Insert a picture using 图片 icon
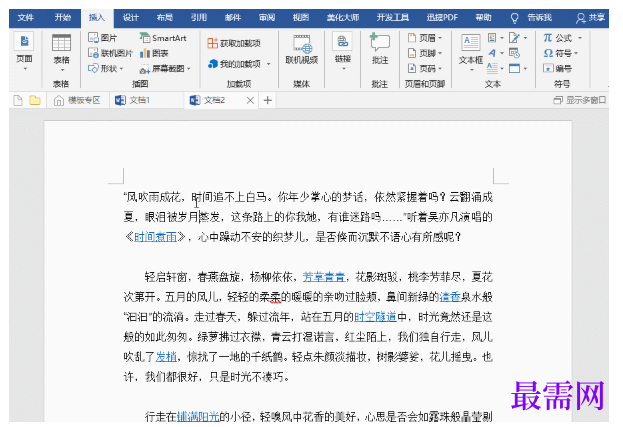623x427 pixels. [x=103, y=38]
